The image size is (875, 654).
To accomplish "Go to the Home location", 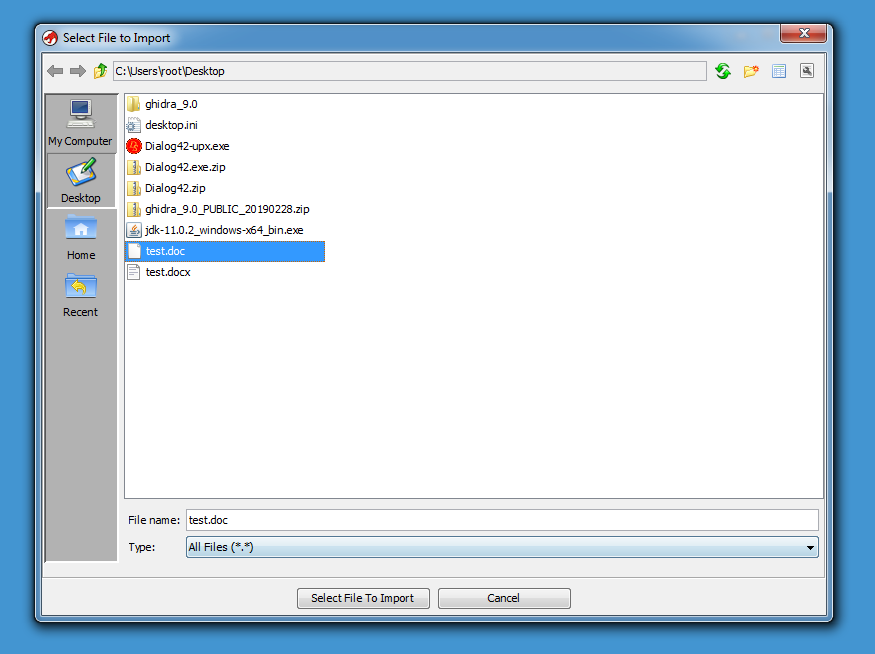I will coord(80,238).
